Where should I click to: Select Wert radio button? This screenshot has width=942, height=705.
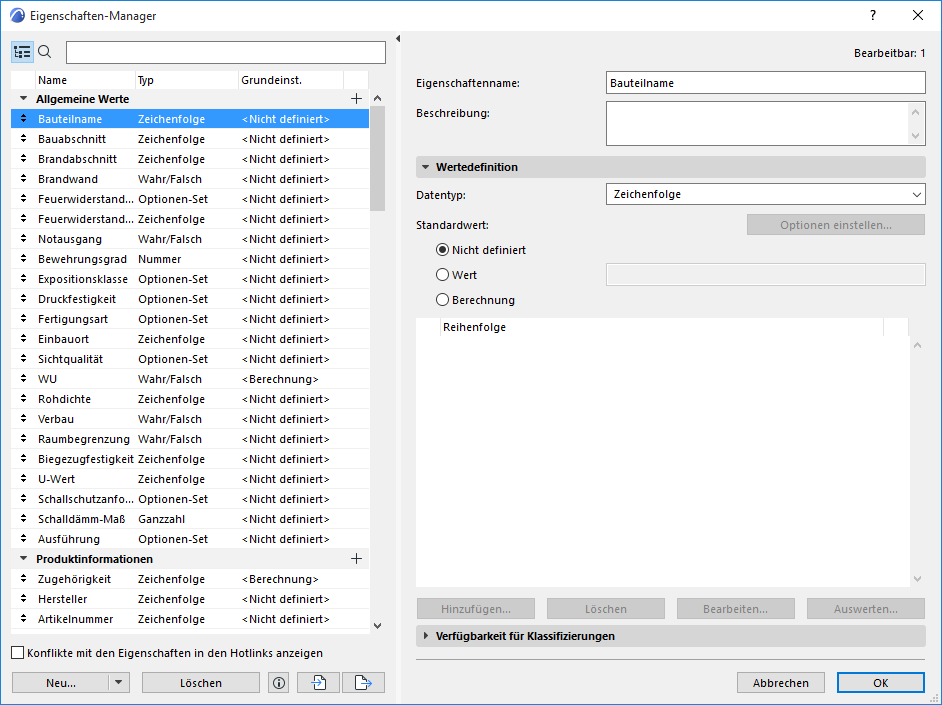(x=443, y=275)
